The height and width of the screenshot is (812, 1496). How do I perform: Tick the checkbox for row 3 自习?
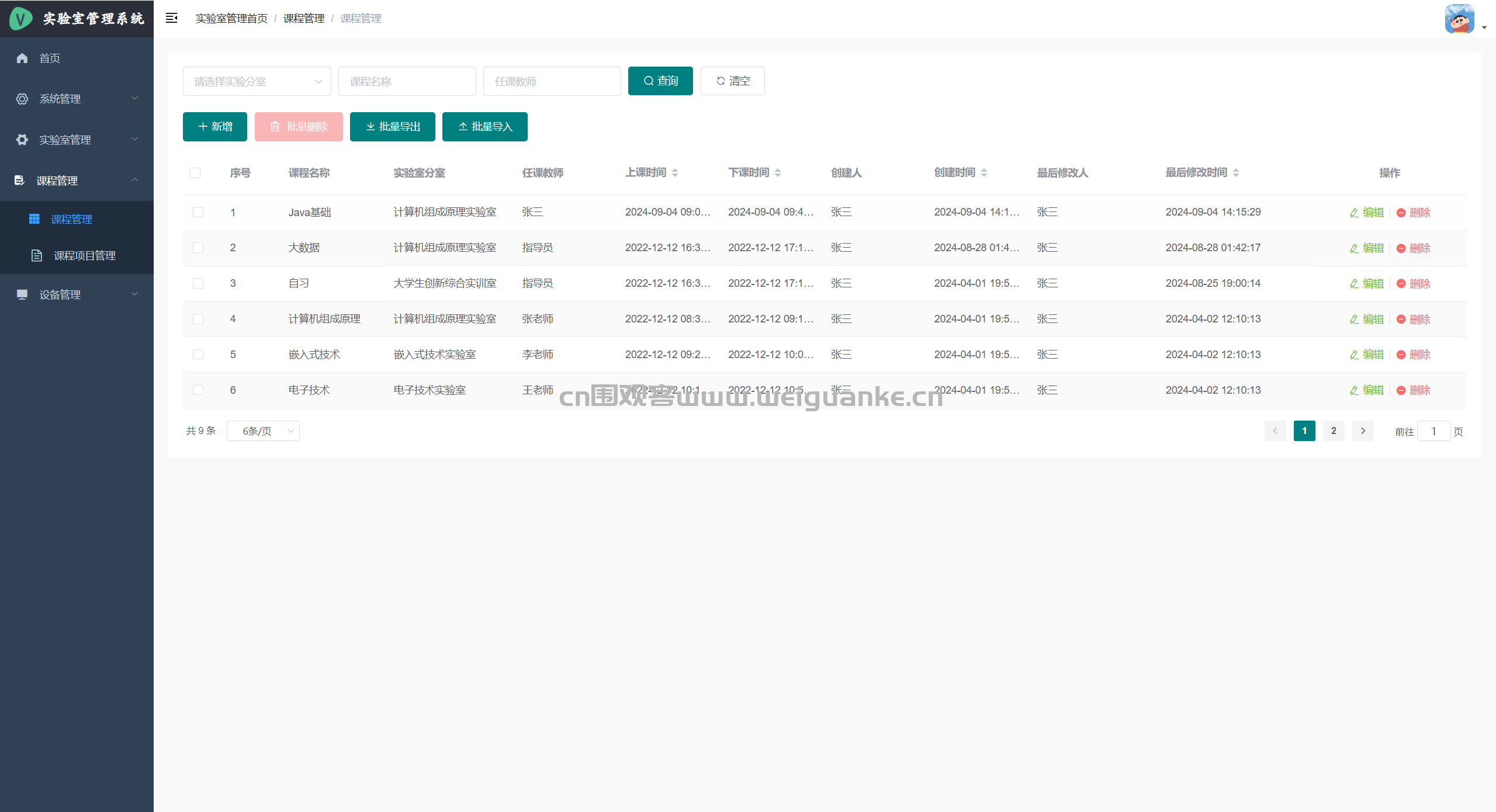pyautogui.click(x=198, y=283)
